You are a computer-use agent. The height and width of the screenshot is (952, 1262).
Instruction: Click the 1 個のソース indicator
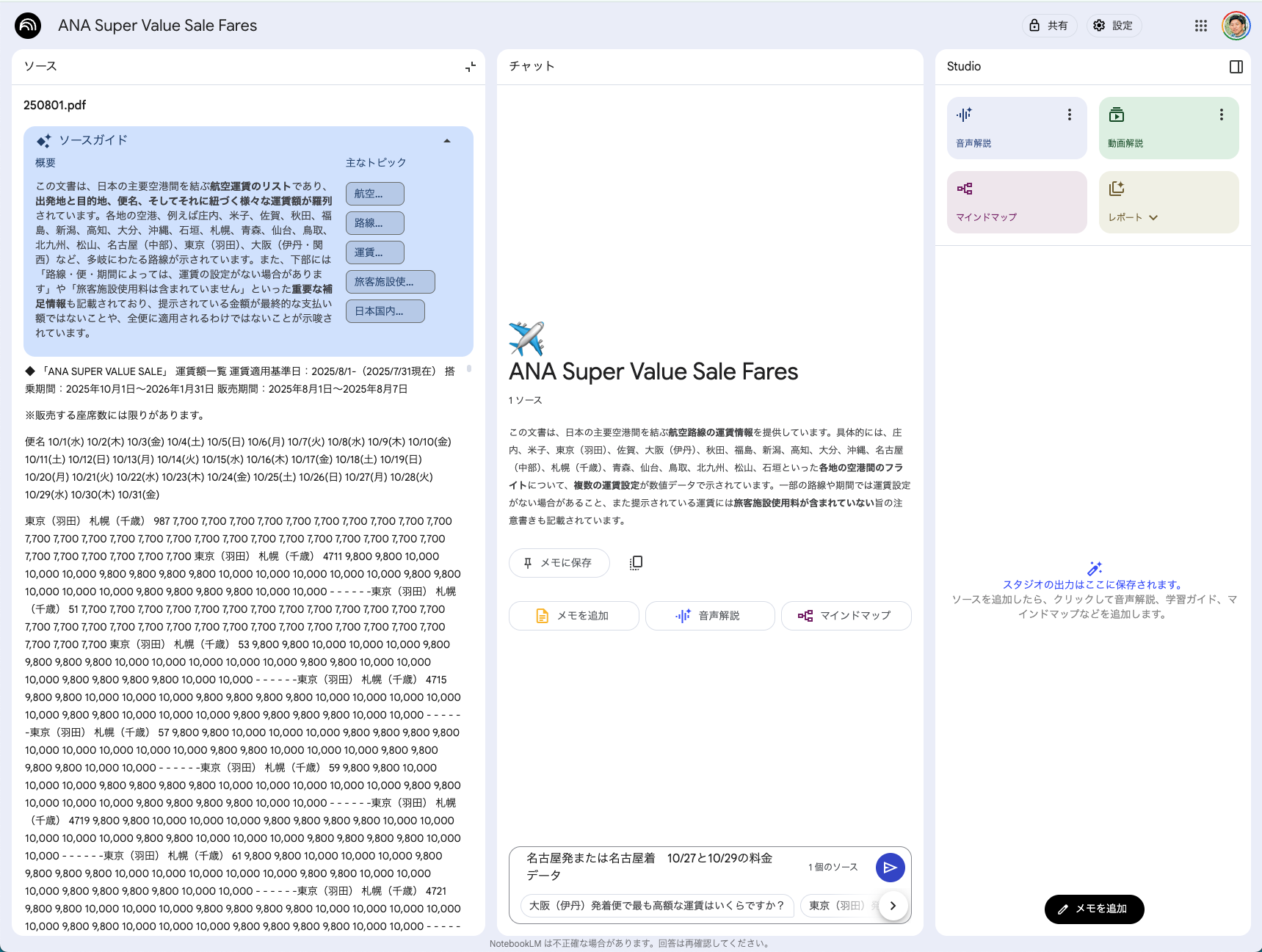833,868
